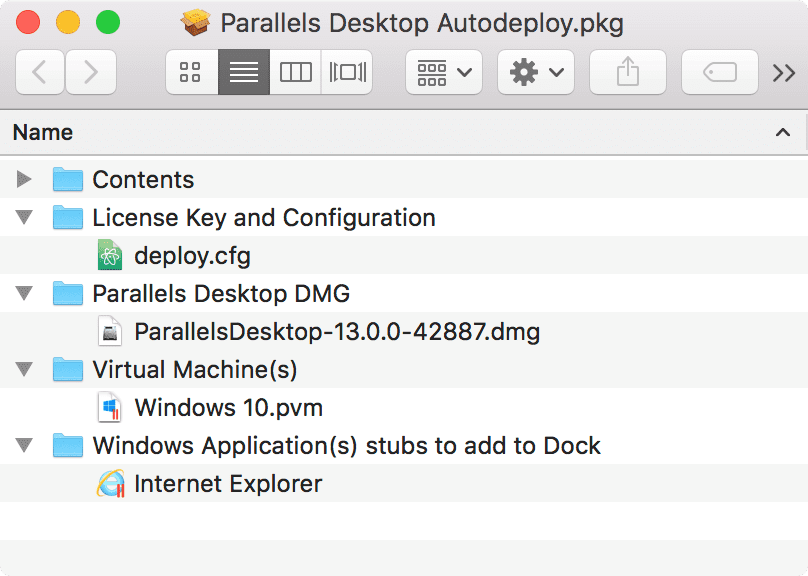808x576 pixels.
Task: Collapse the Virtual Machine(s) folder
Action: click(24, 369)
